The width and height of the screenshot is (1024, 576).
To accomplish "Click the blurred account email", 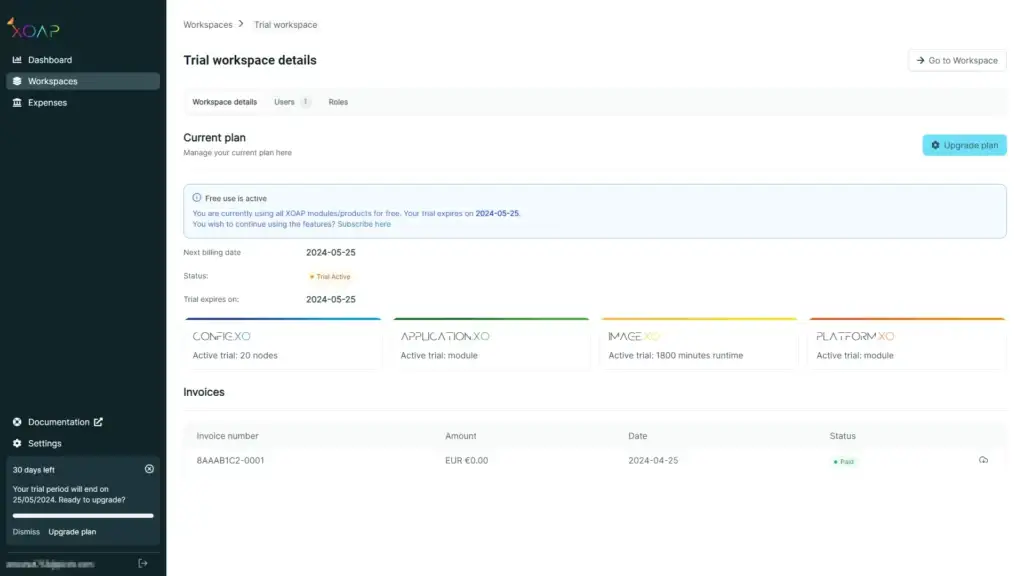I will [50, 564].
